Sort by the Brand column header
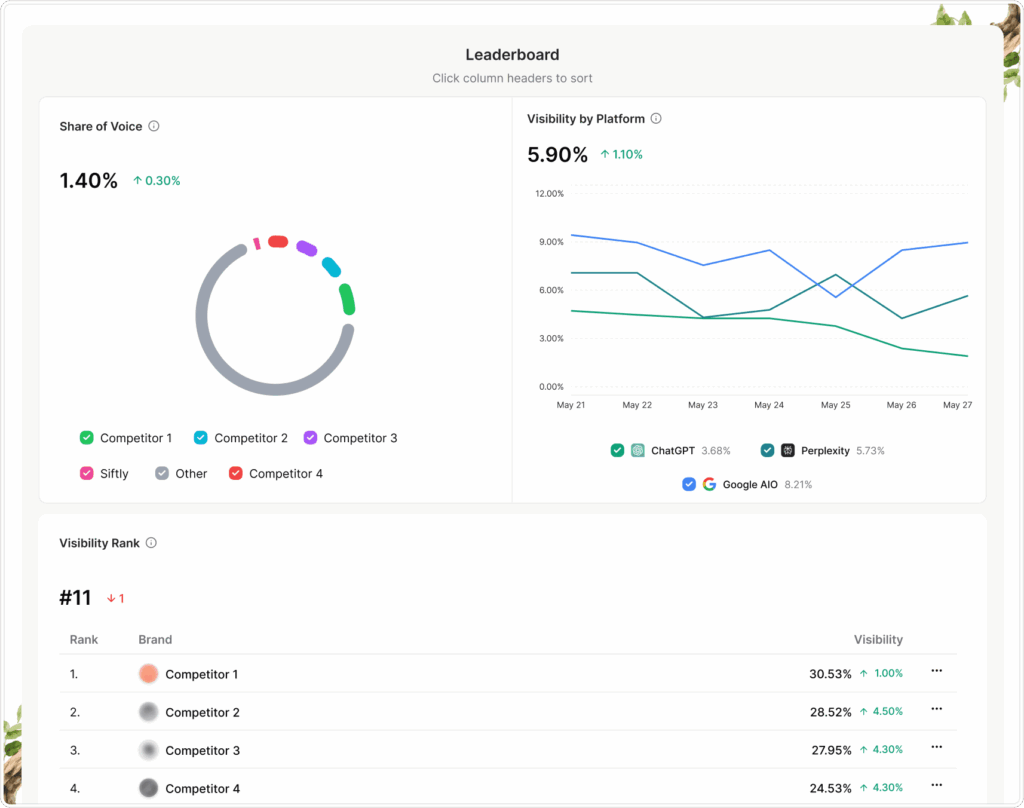 coord(155,639)
